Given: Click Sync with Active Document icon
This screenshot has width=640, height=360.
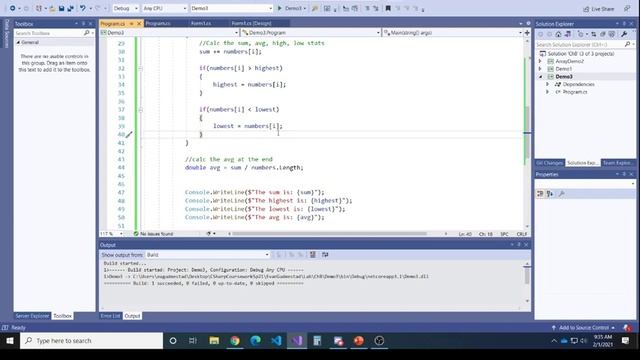Looking at the screenshot, I should tap(593, 34).
